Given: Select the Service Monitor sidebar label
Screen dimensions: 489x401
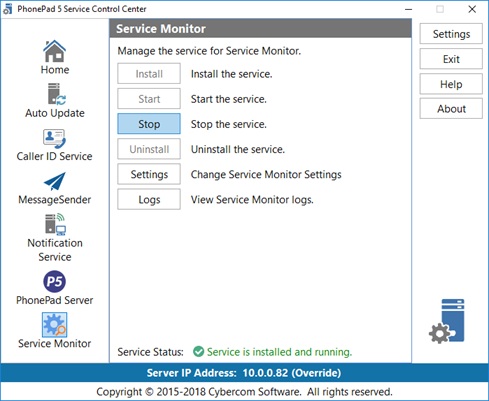Looking at the screenshot, I should [55, 344].
